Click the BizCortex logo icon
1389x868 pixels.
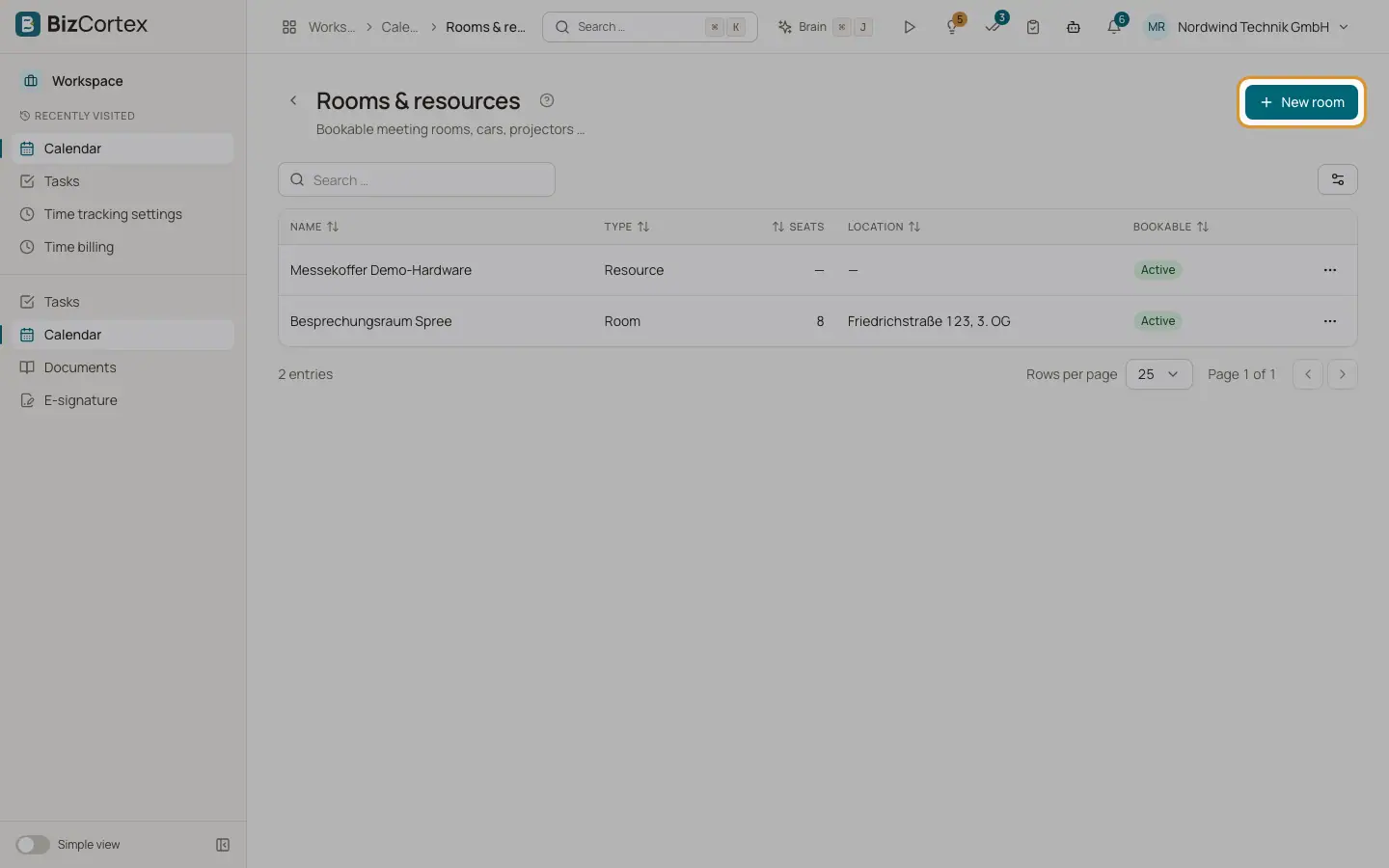coord(28,24)
